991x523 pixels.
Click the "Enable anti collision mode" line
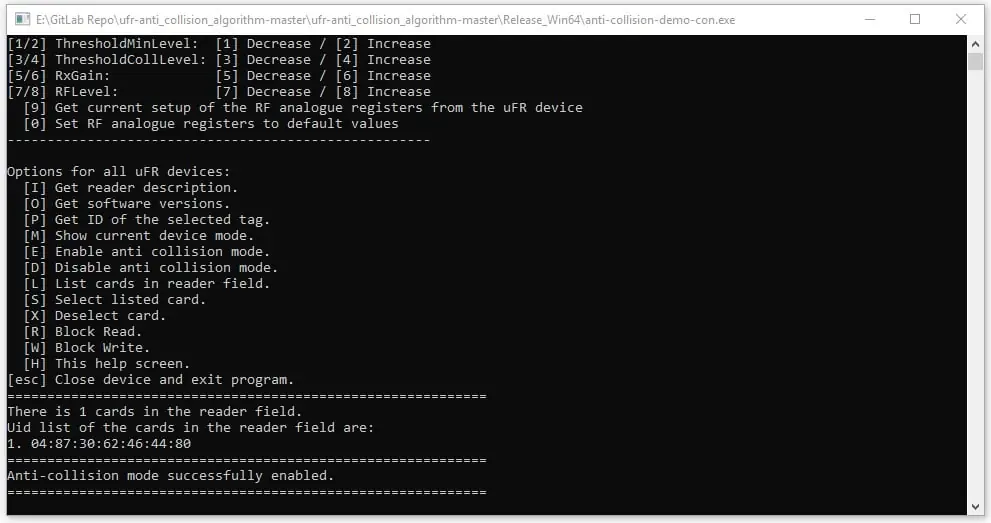pos(147,251)
